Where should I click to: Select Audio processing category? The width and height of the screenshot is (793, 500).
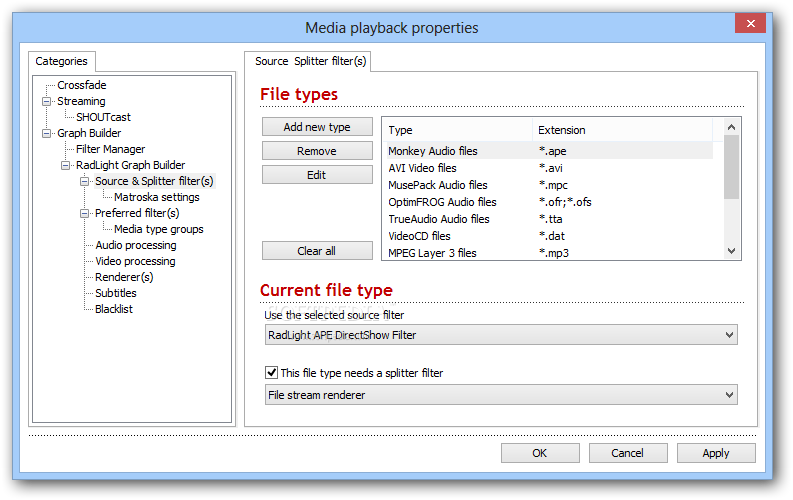coord(136,245)
